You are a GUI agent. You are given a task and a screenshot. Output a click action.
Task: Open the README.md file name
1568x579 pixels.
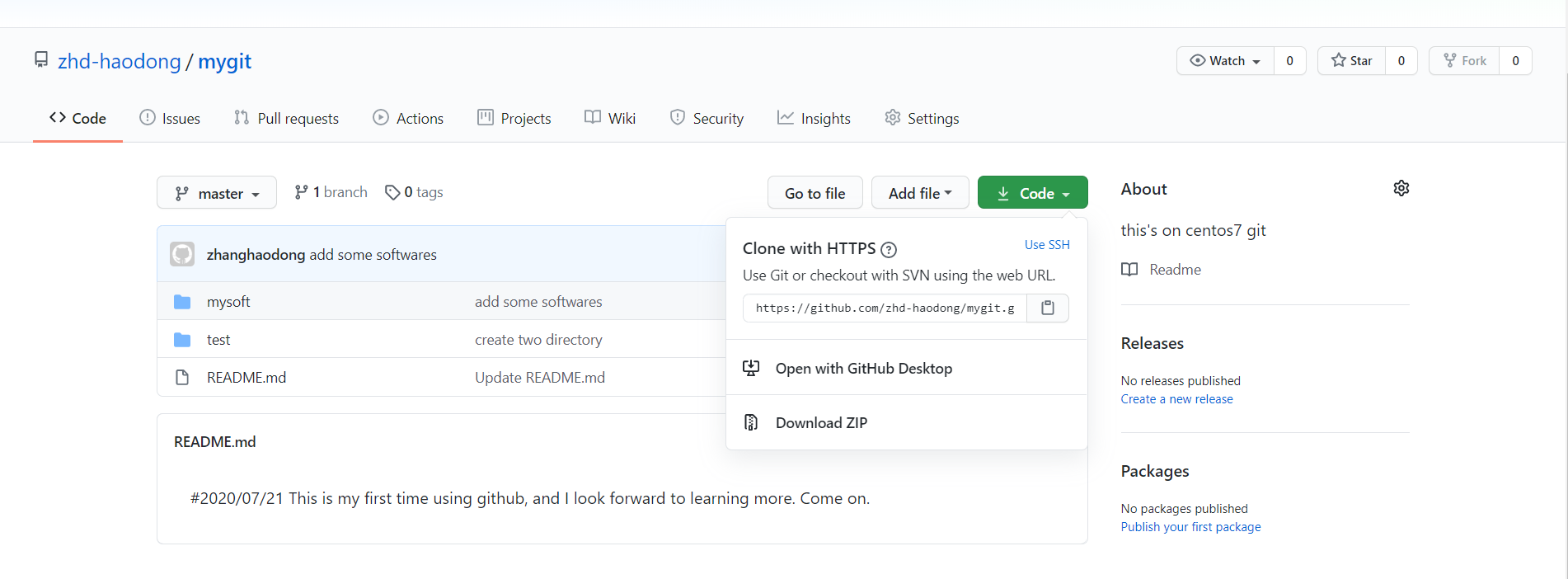[x=246, y=378]
